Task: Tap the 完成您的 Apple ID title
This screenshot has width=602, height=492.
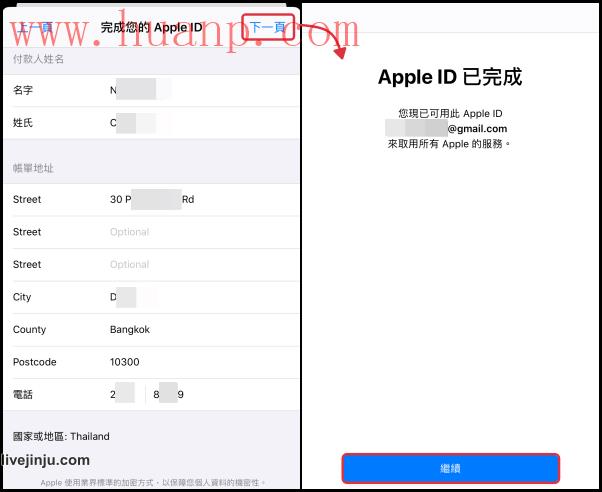Action: click(151, 28)
